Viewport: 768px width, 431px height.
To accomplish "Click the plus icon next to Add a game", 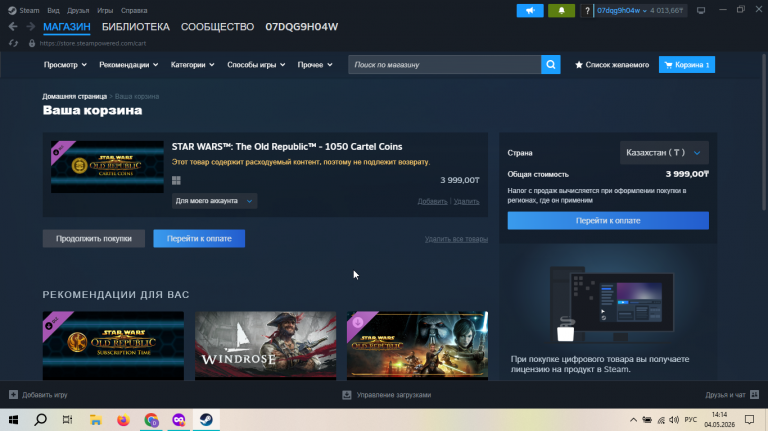I will coord(13,395).
